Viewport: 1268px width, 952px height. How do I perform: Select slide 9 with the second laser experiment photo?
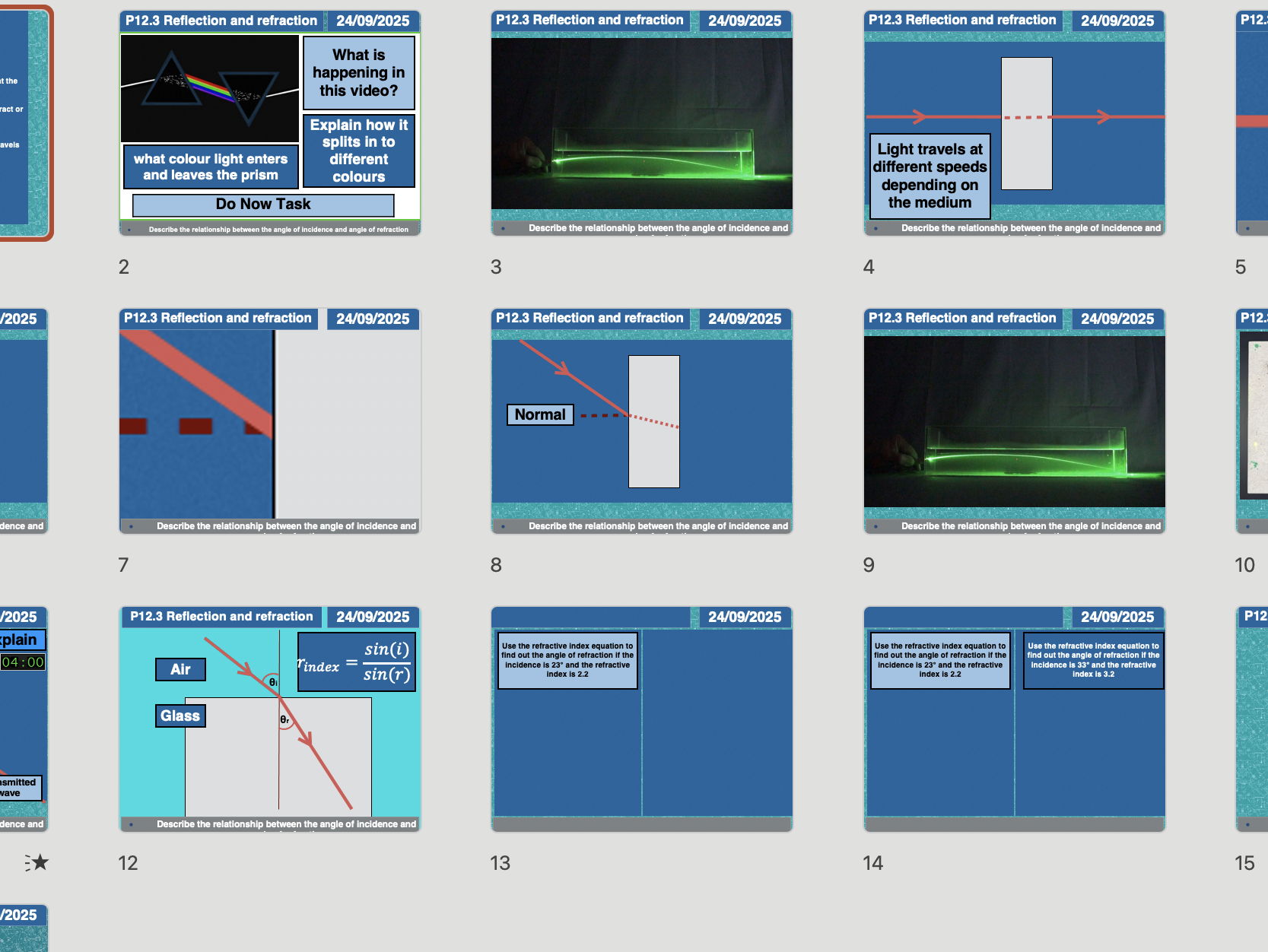1014,420
